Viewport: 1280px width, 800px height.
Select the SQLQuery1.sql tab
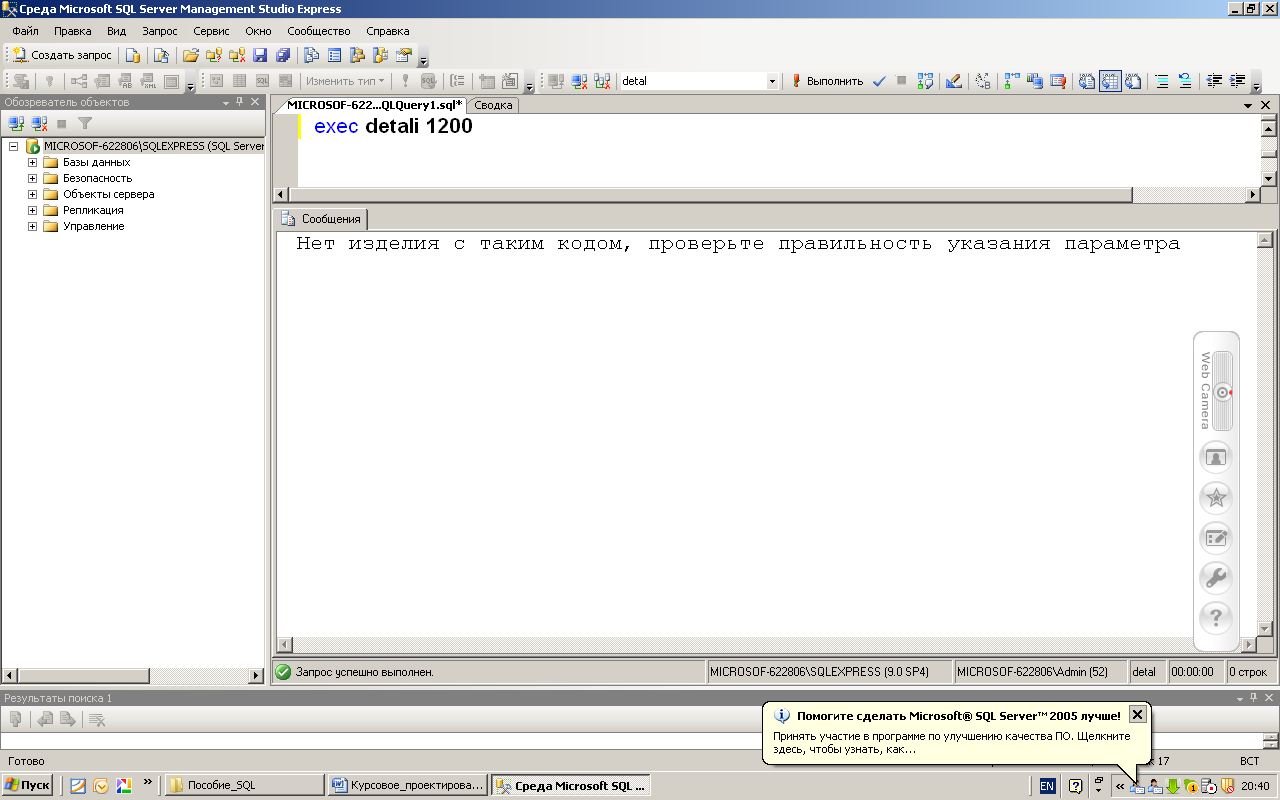coord(374,104)
